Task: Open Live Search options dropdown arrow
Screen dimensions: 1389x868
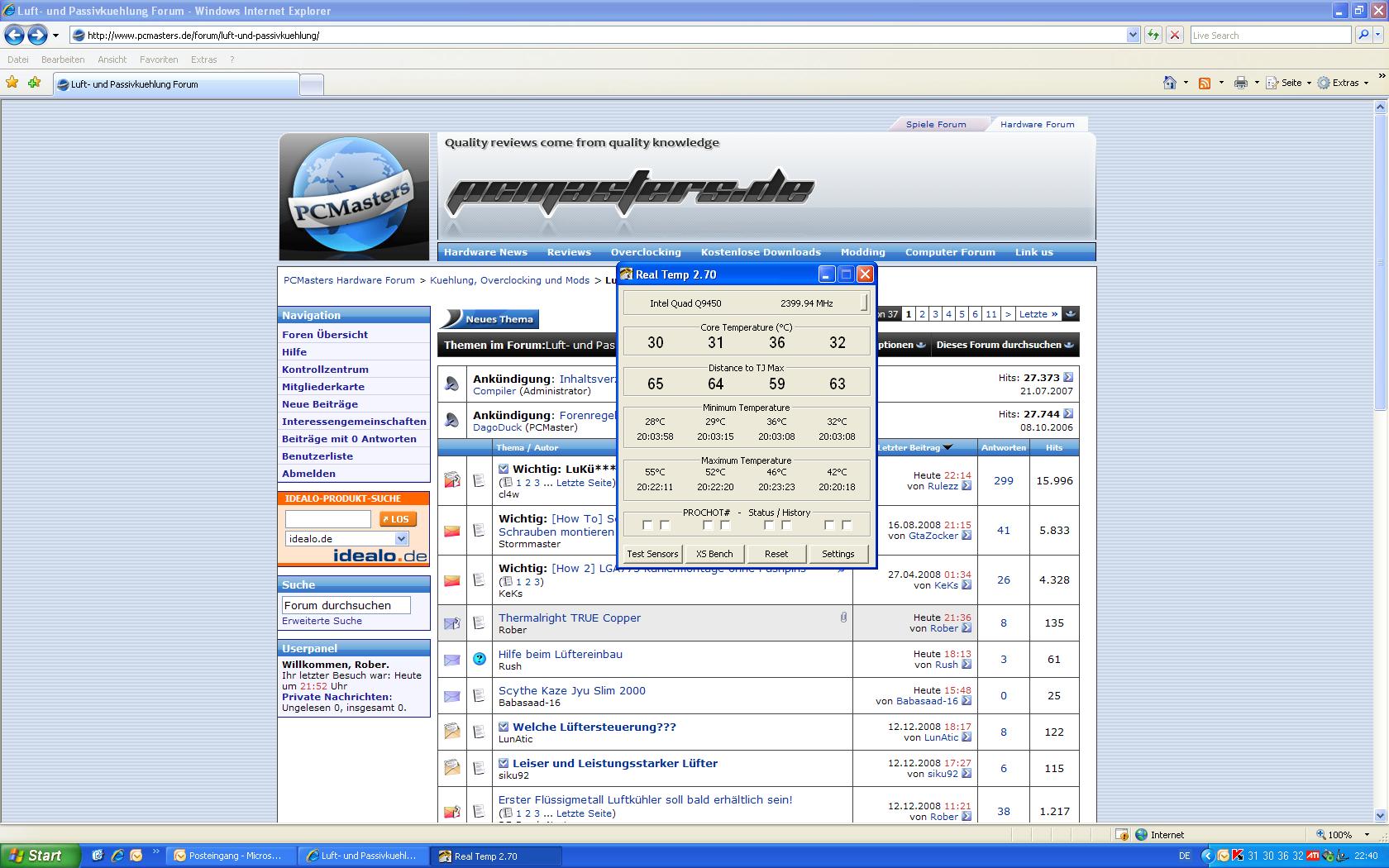Action: (1378, 35)
